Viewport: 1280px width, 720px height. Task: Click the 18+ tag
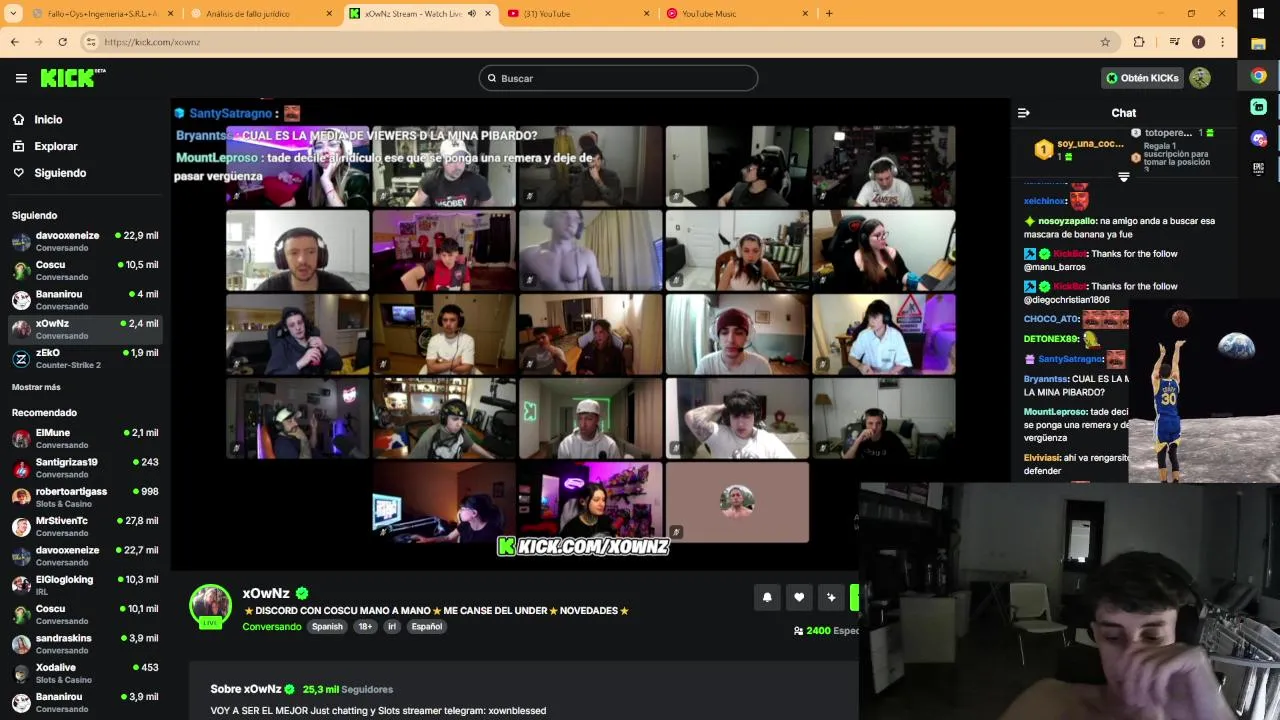click(x=365, y=627)
